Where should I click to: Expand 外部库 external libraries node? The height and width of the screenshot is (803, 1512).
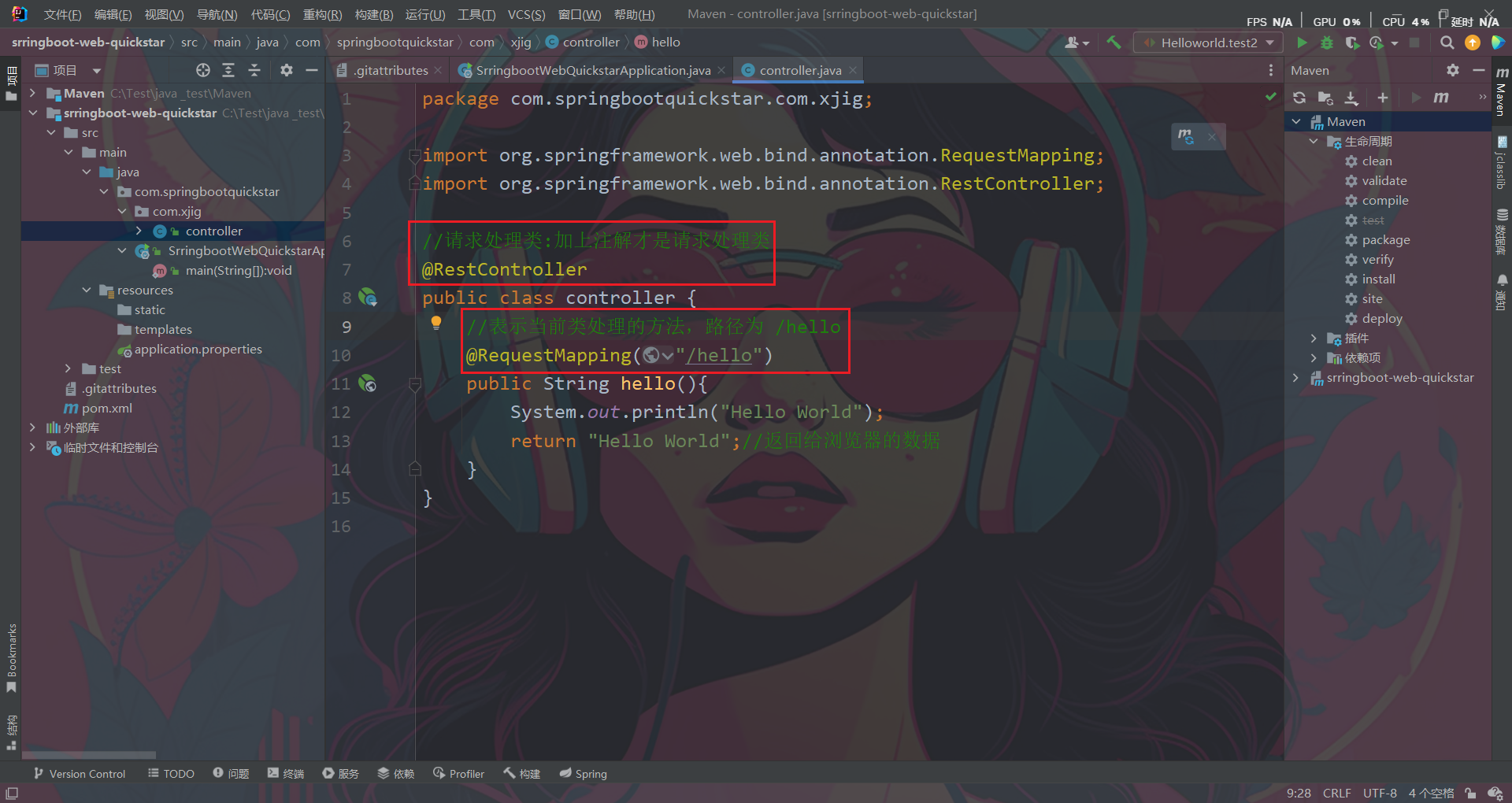(x=33, y=427)
